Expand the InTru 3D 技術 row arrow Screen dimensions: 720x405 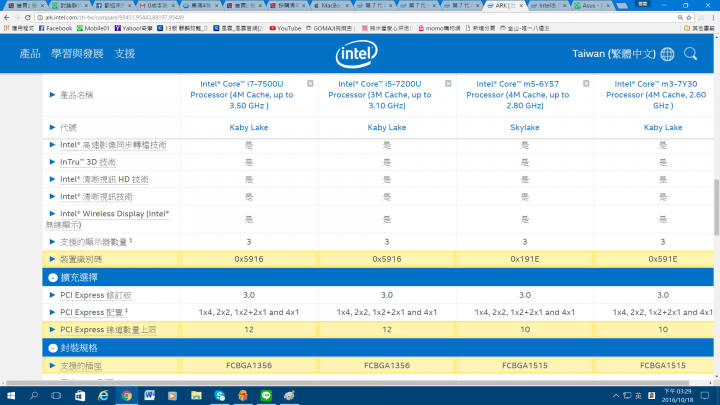coord(52,162)
